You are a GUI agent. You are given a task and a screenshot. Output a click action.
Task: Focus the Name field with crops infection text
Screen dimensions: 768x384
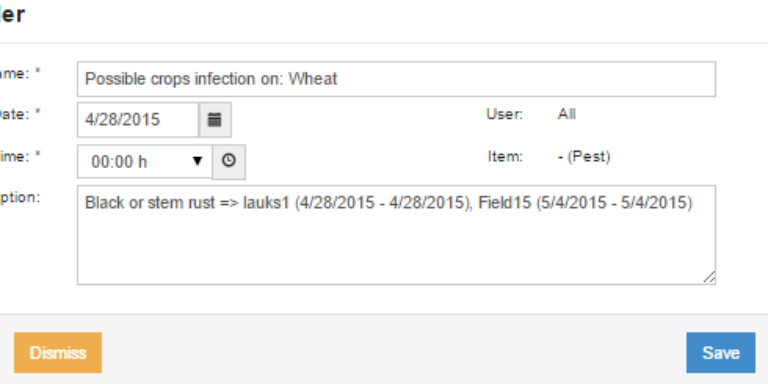396,79
